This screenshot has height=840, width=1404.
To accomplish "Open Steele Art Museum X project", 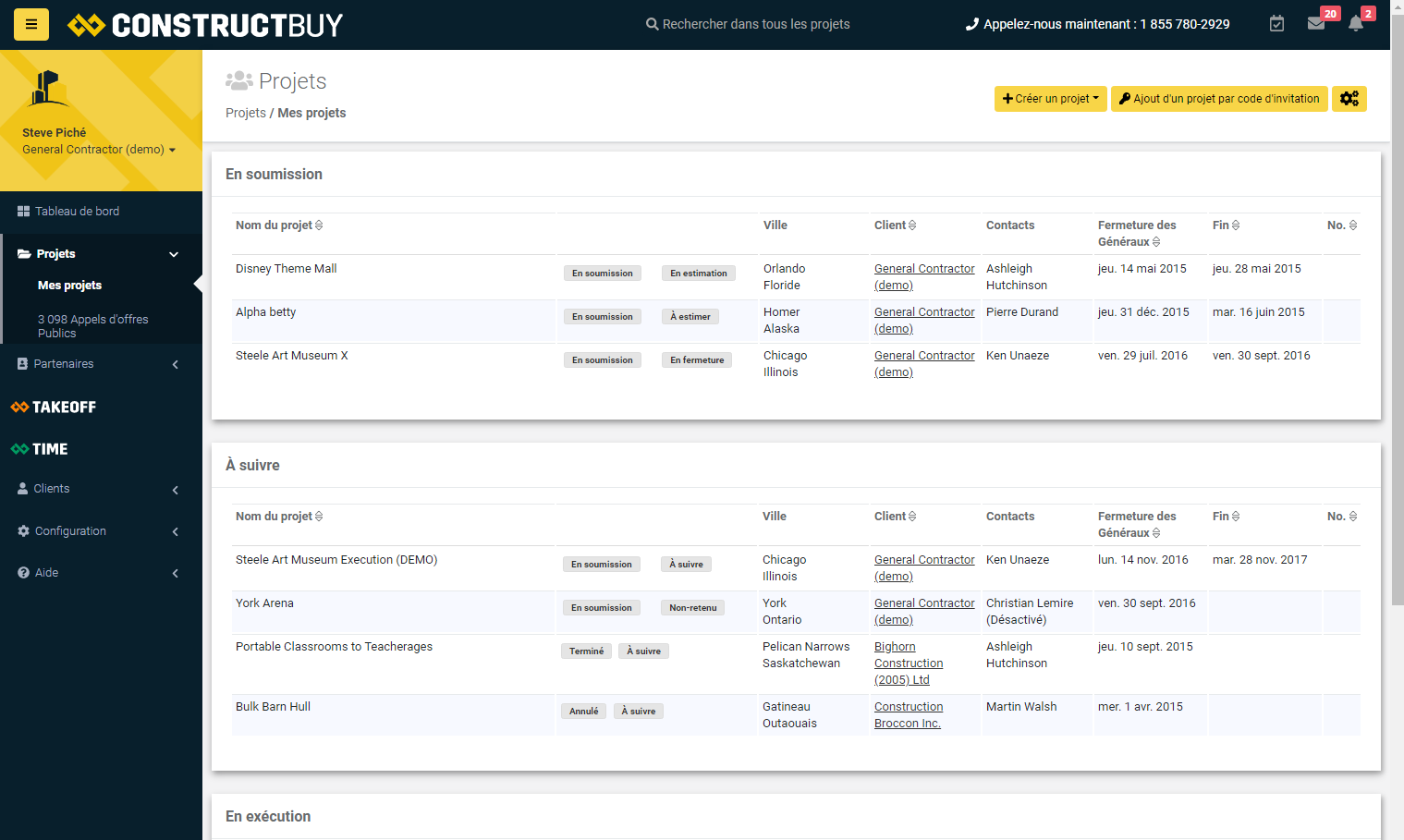I will (292, 356).
